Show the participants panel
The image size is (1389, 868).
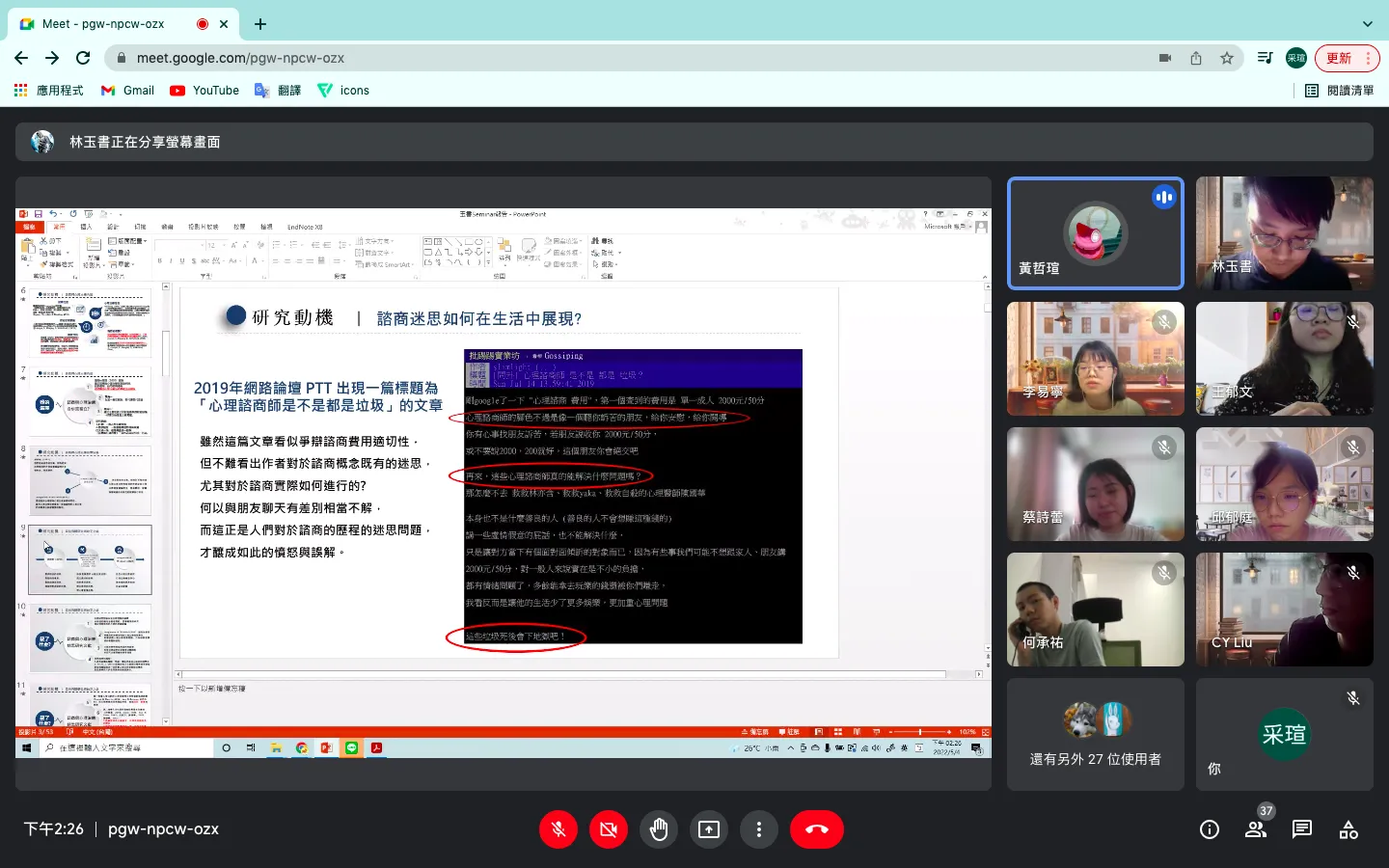tap(1256, 829)
